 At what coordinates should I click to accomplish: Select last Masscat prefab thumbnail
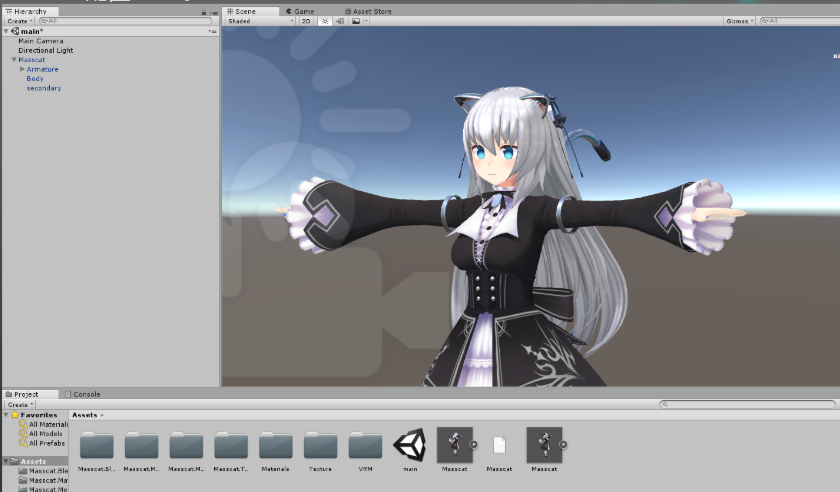coord(544,445)
